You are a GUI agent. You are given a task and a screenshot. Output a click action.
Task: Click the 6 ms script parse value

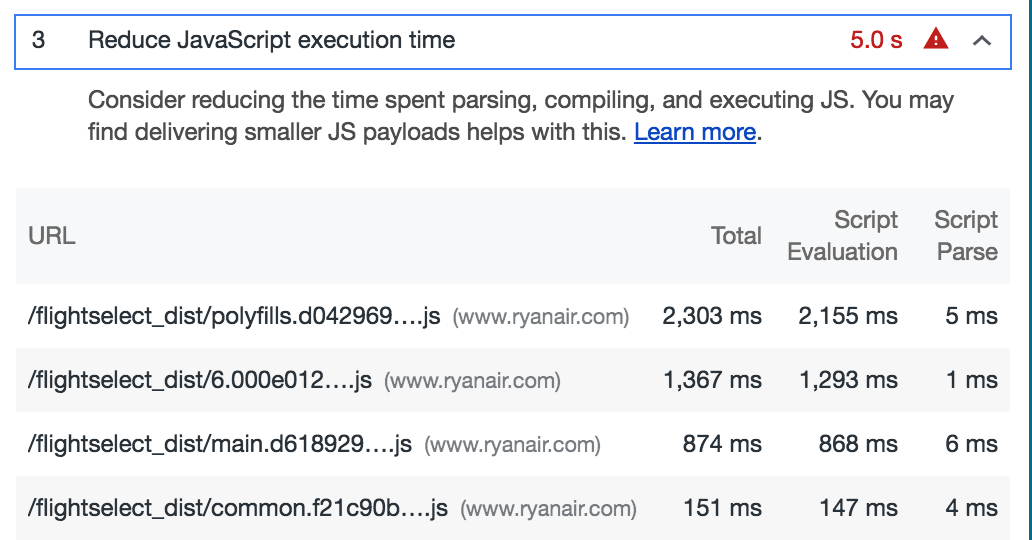pos(971,445)
